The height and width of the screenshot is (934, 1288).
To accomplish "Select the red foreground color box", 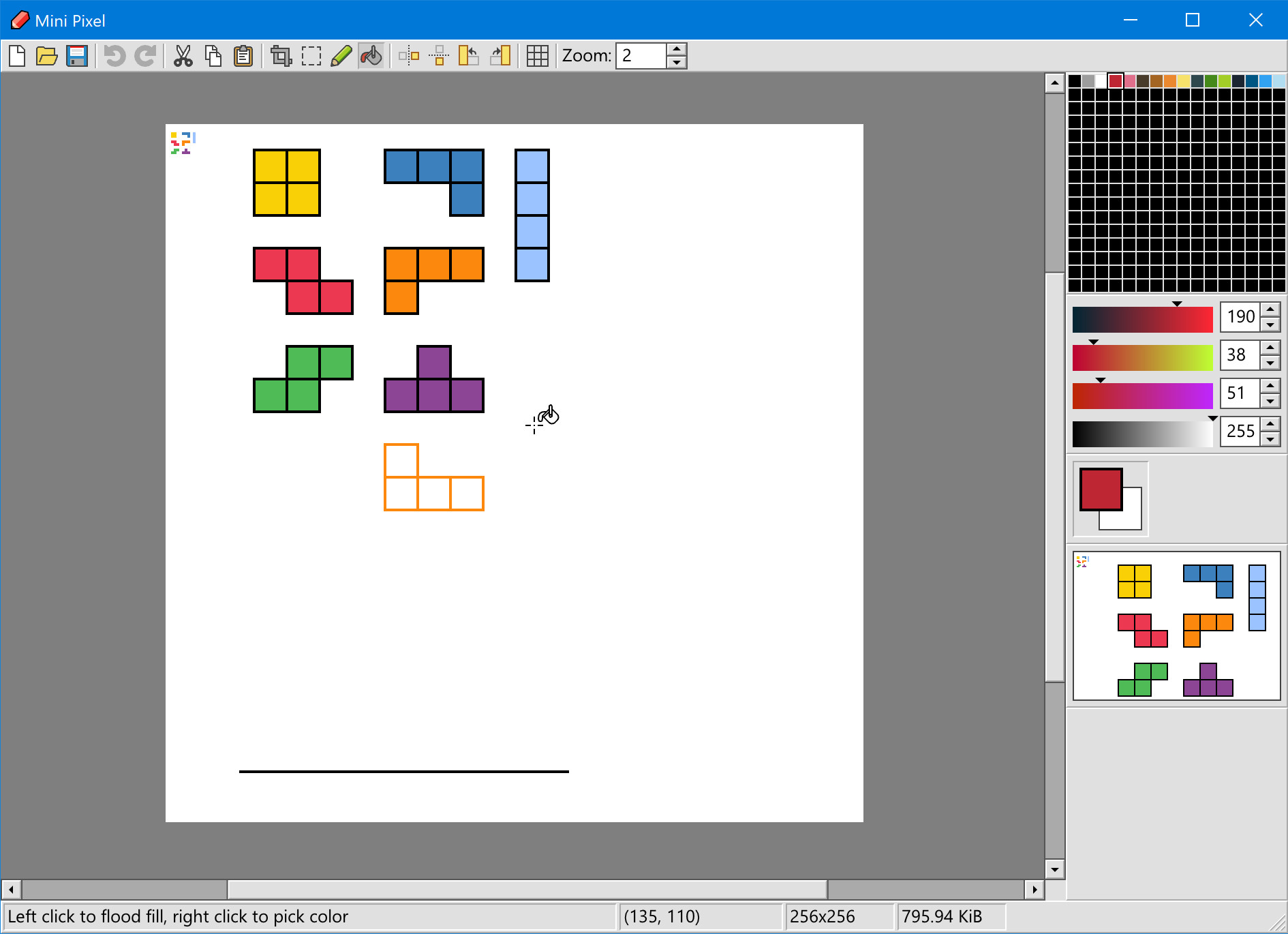I will pos(1101,489).
